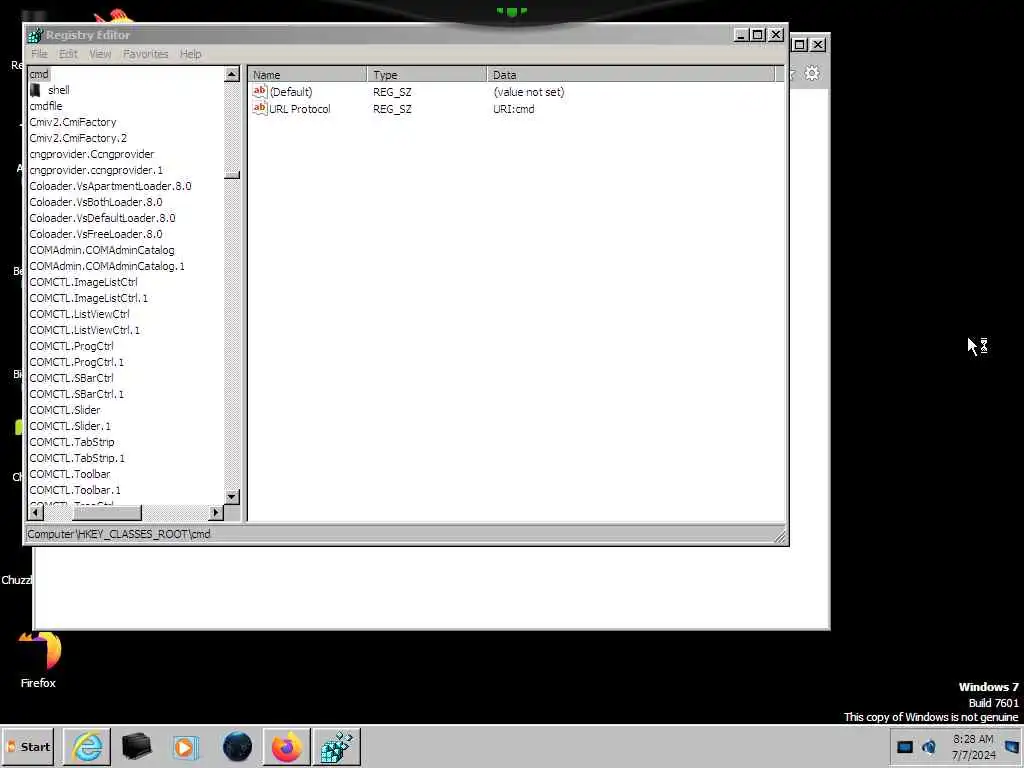Screen dimensions: 1024x768
Task: Select the COMCTL.ProgCtrl key
Action: pos(71,346)
